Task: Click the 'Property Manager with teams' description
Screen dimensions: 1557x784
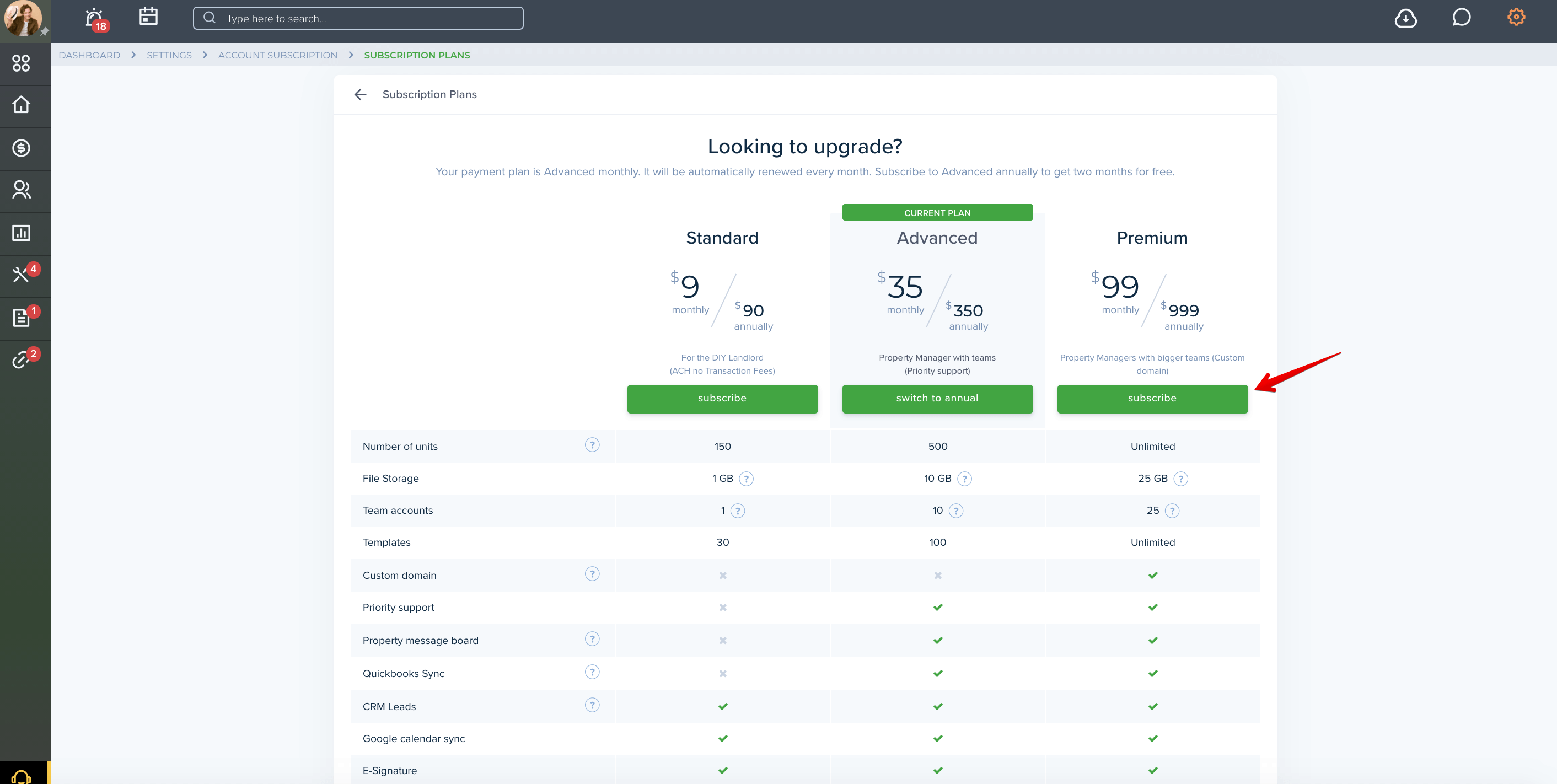Action: click(937, 364)
